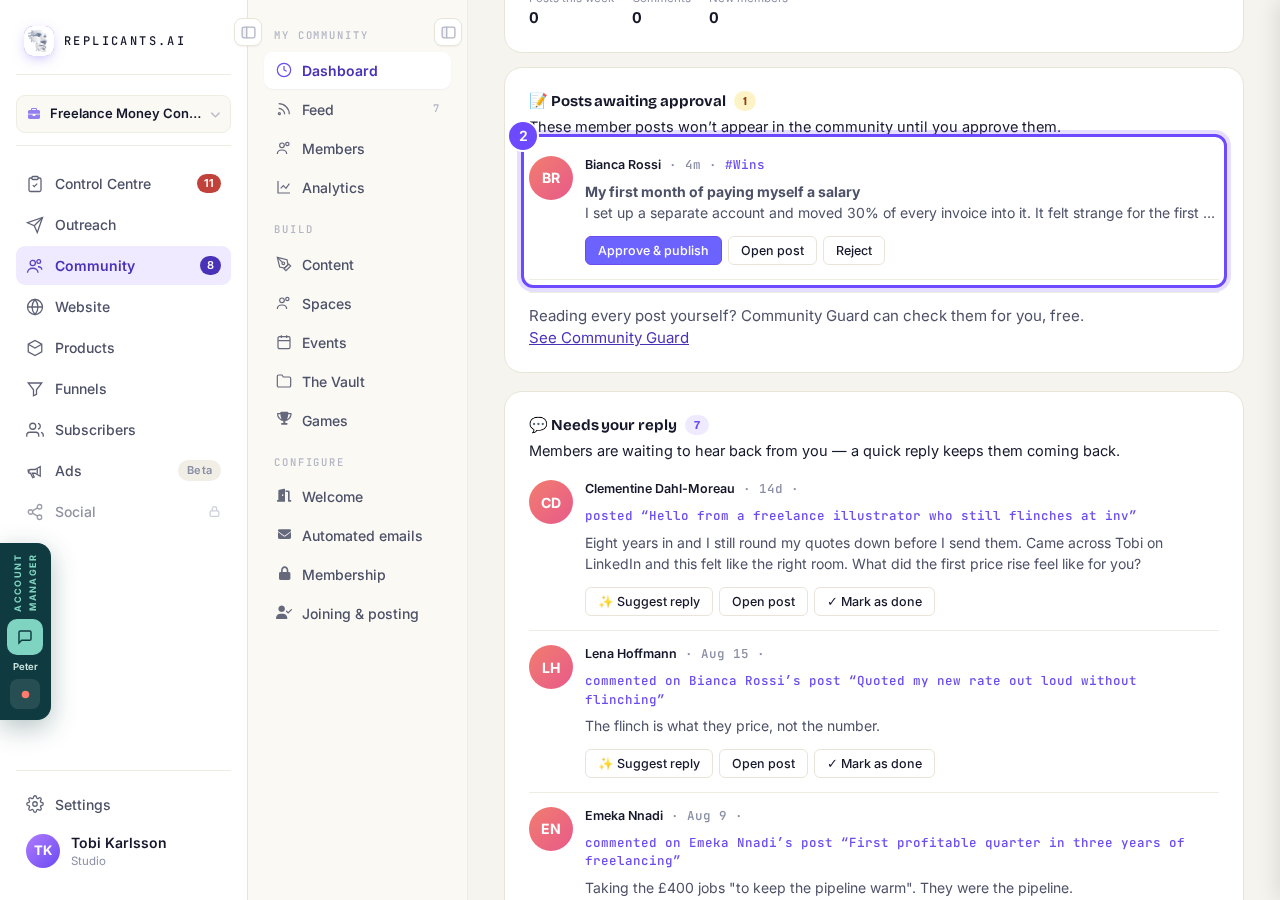
Task: Collapse the My Community sidebar icon
Action: (448, 32)
